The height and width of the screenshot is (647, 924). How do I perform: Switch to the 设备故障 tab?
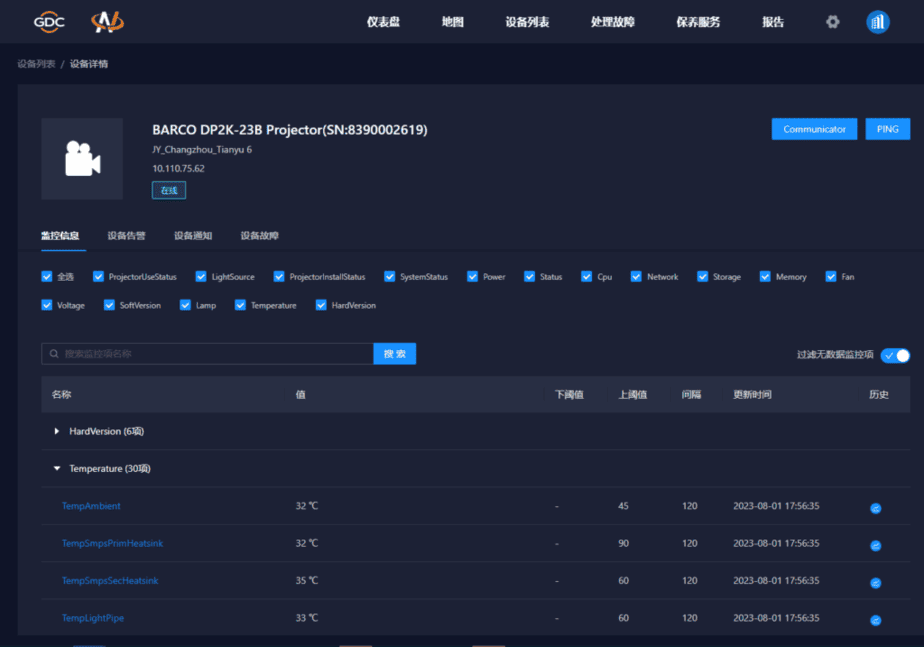tap(259, 236)
